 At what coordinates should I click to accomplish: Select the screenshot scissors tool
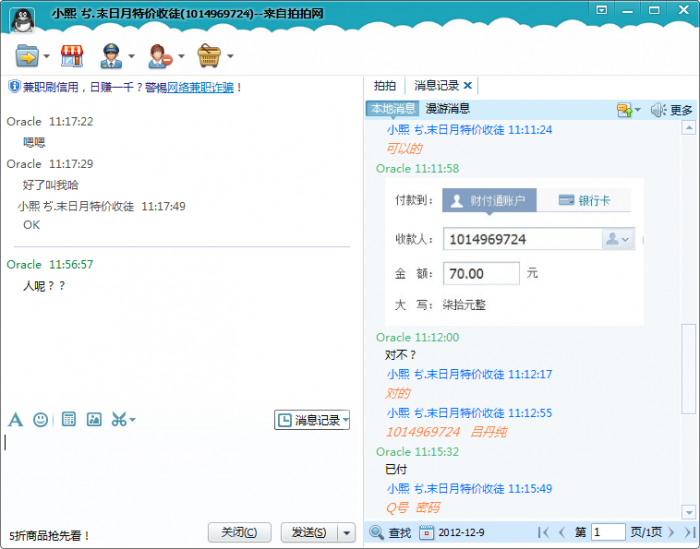click(x=119, y=419)
